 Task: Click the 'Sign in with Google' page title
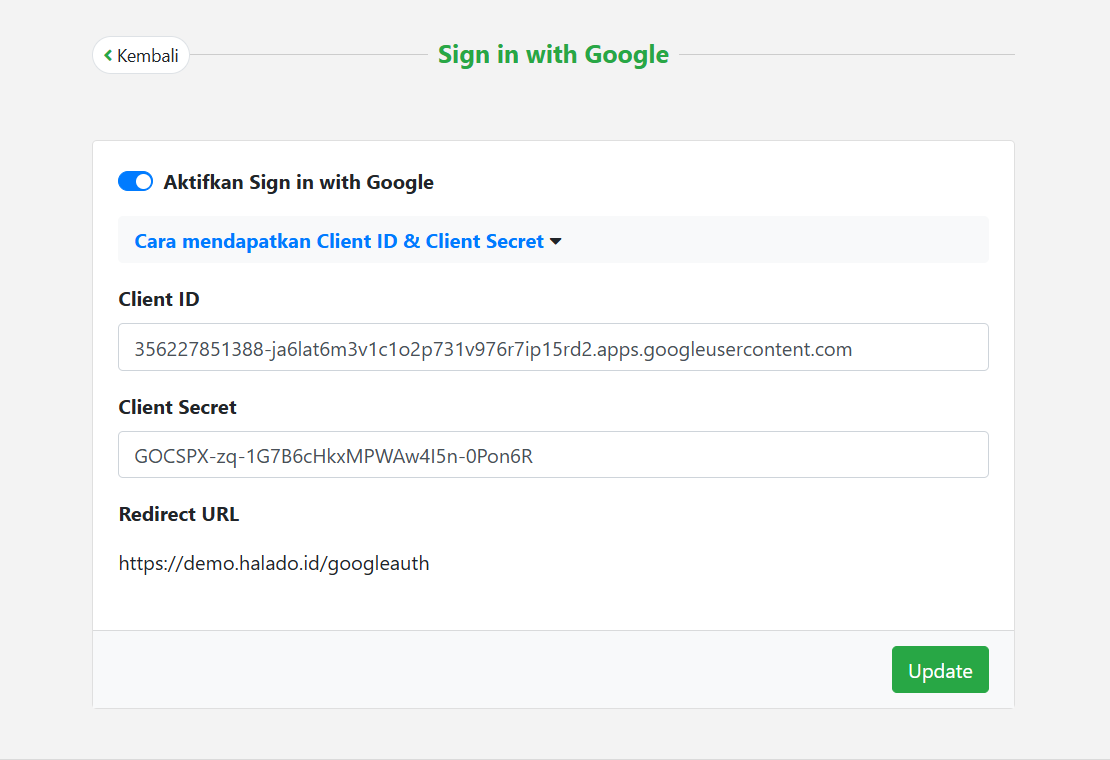click(553, 54)
